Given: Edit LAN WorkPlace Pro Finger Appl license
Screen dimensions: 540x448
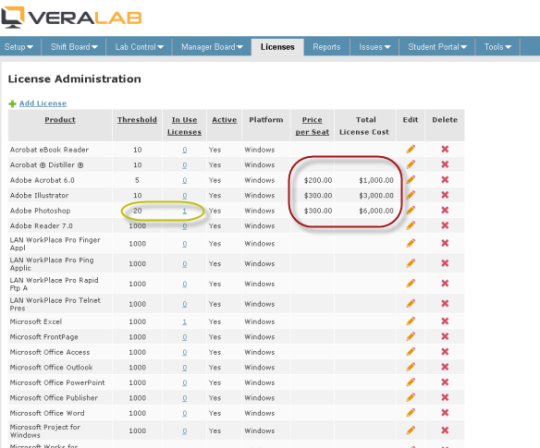Looking at the screenshot, I should (x=411, y=243).
